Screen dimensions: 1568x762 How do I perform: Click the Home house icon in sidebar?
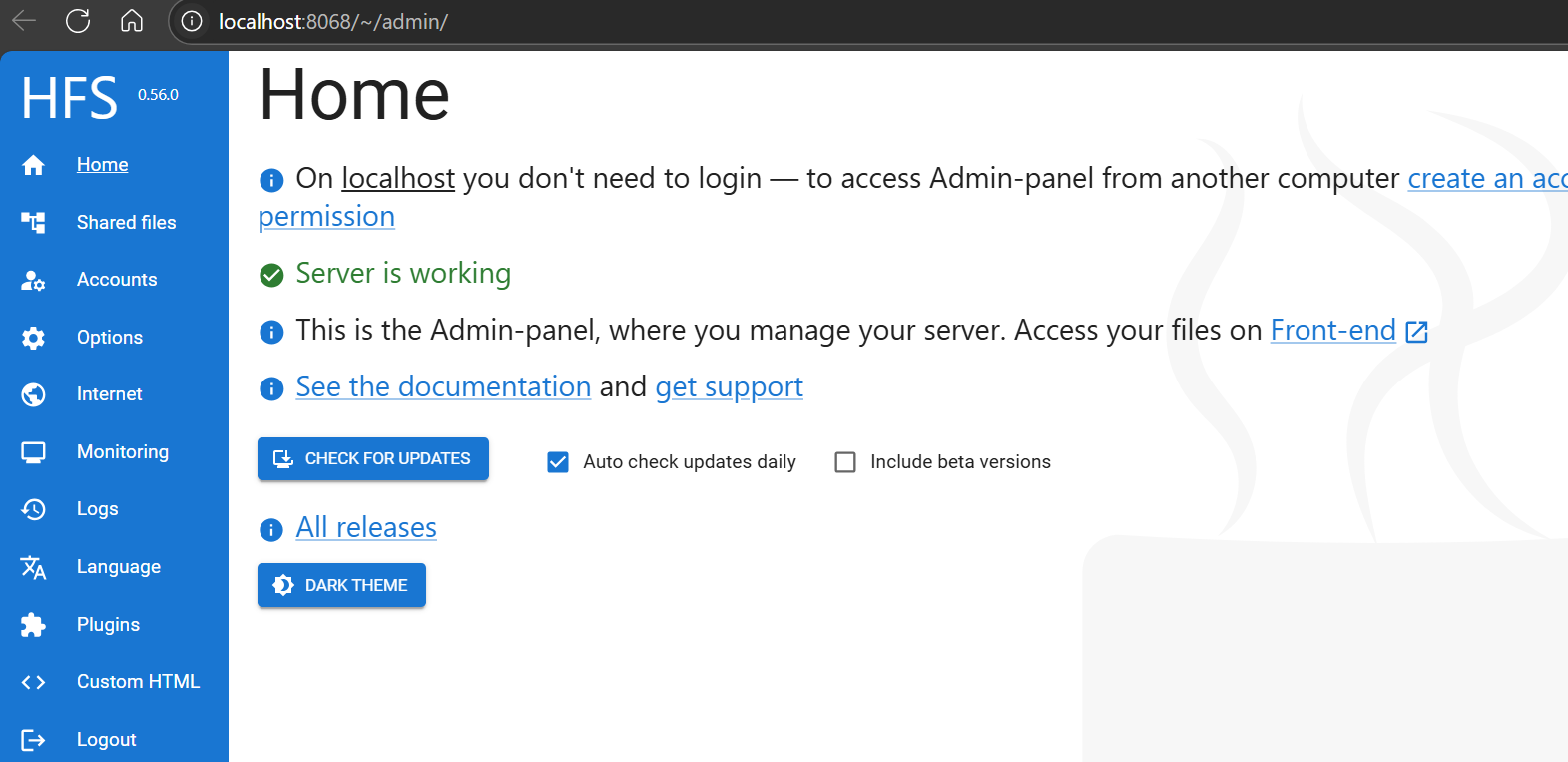point(33,165)
